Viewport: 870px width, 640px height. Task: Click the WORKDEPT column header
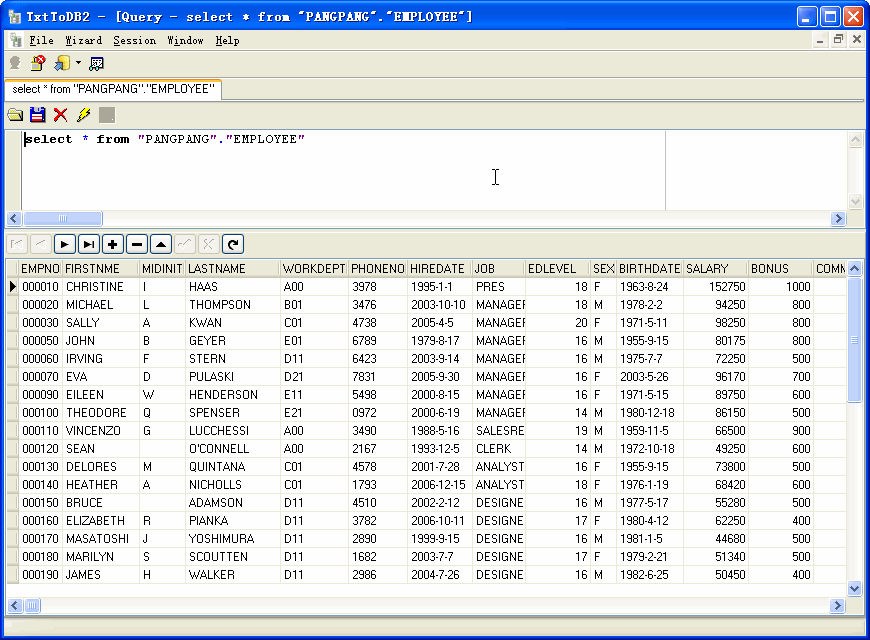314,269
